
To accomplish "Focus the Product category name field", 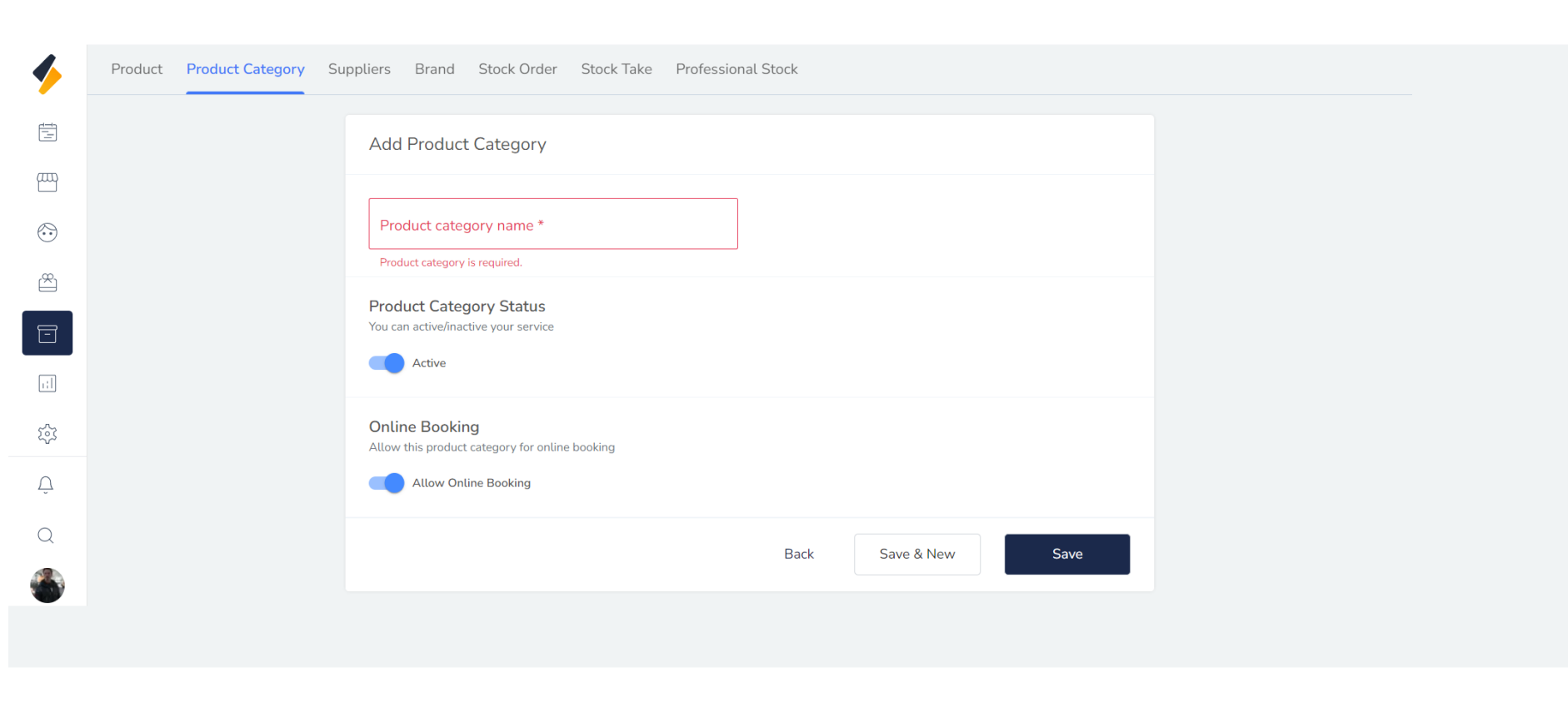I will 553,224.
